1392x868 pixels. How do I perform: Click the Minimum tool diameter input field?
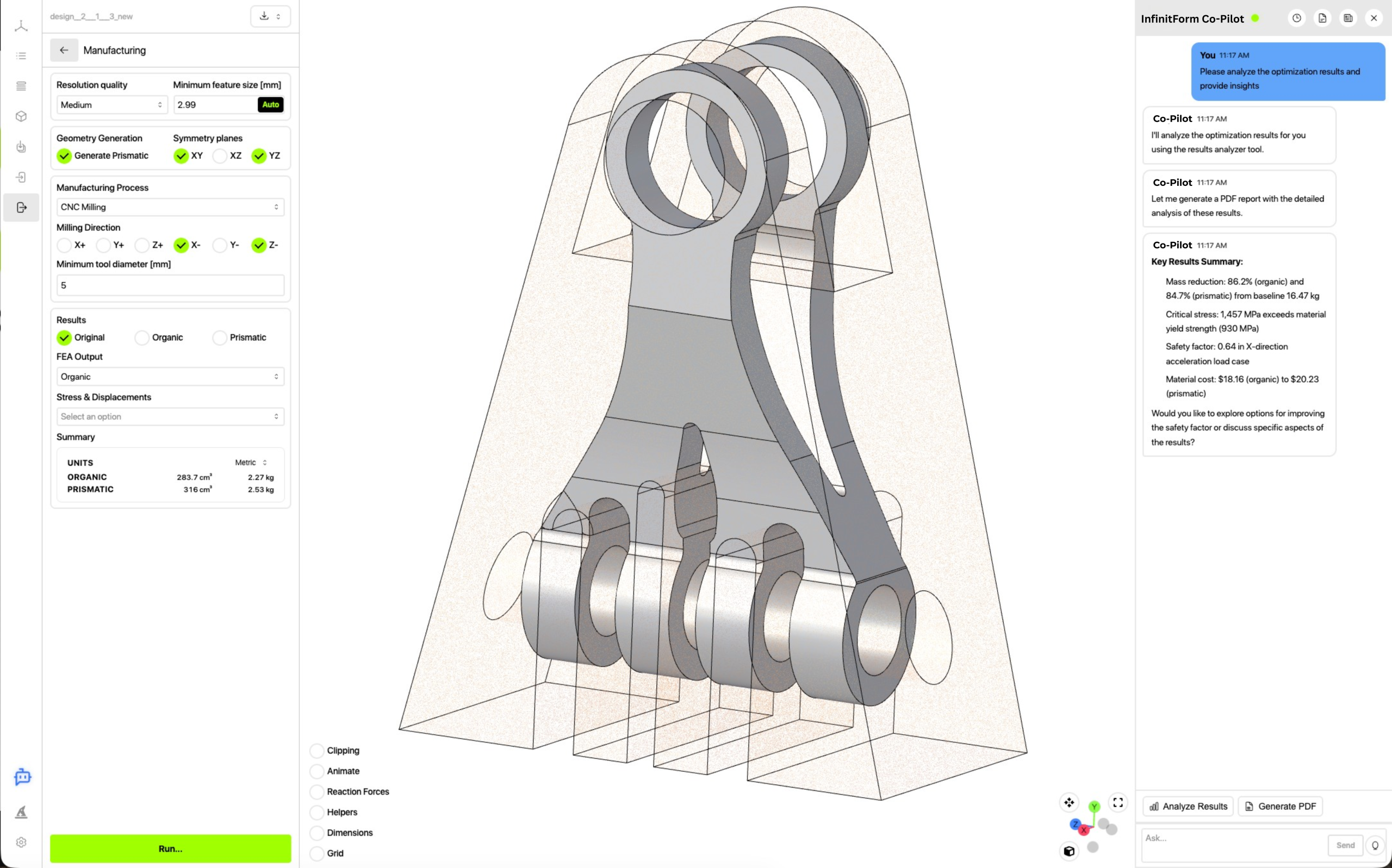170,285
